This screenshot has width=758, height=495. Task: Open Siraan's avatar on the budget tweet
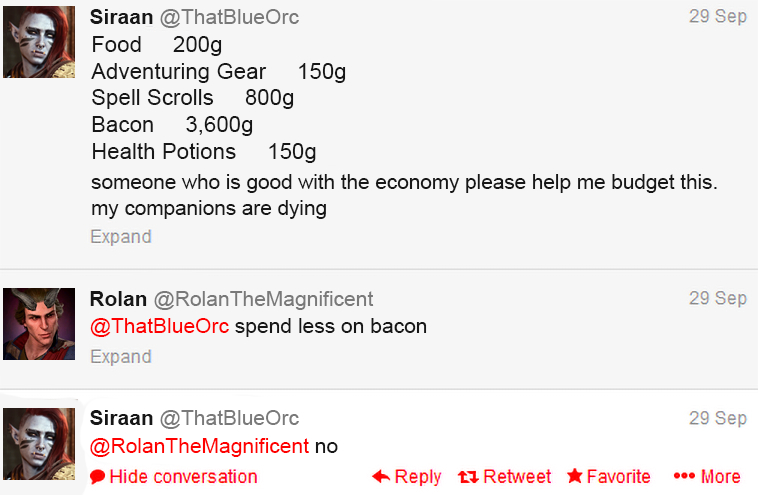pos(39,41)
